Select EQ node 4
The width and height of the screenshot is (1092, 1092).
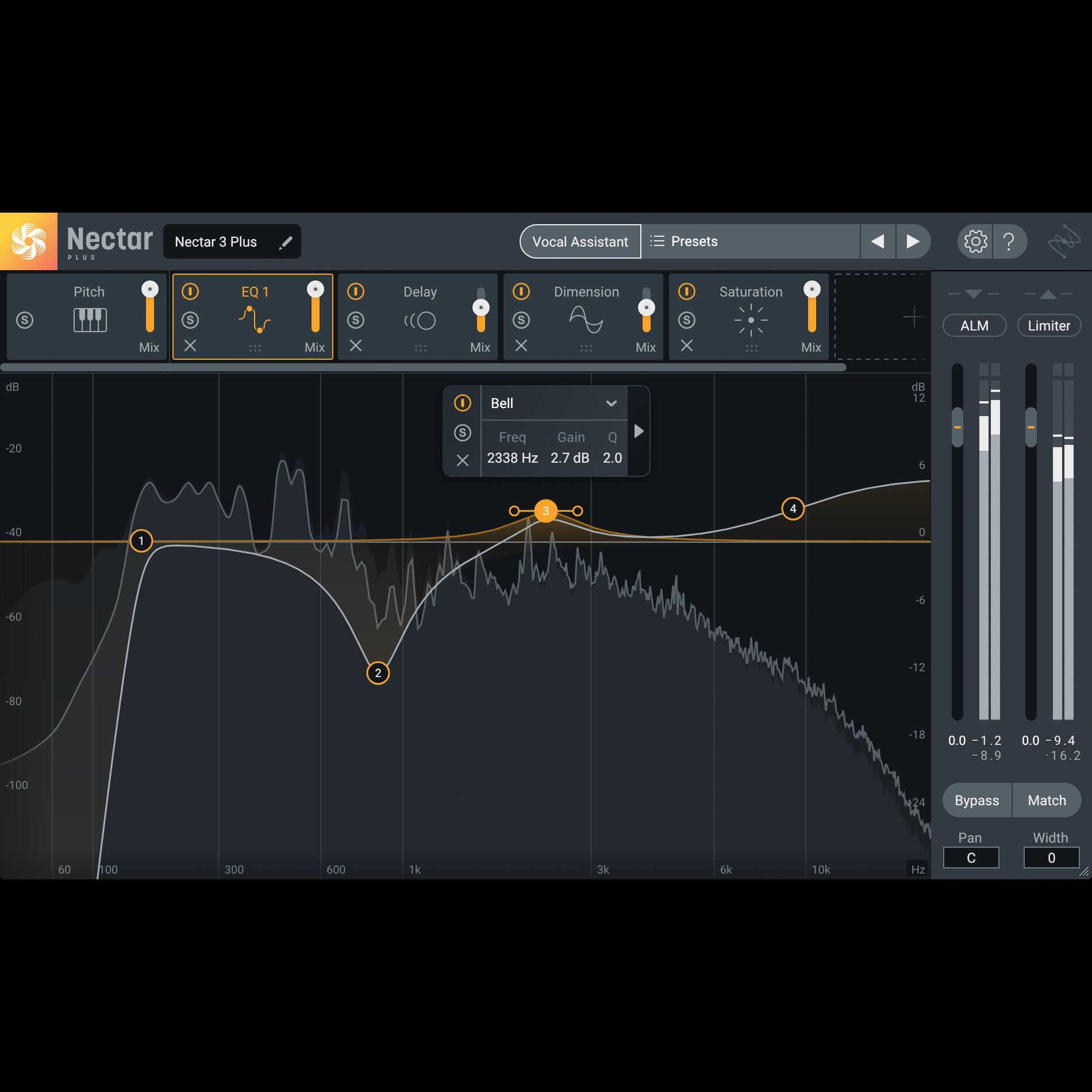[x=793, y=509]
